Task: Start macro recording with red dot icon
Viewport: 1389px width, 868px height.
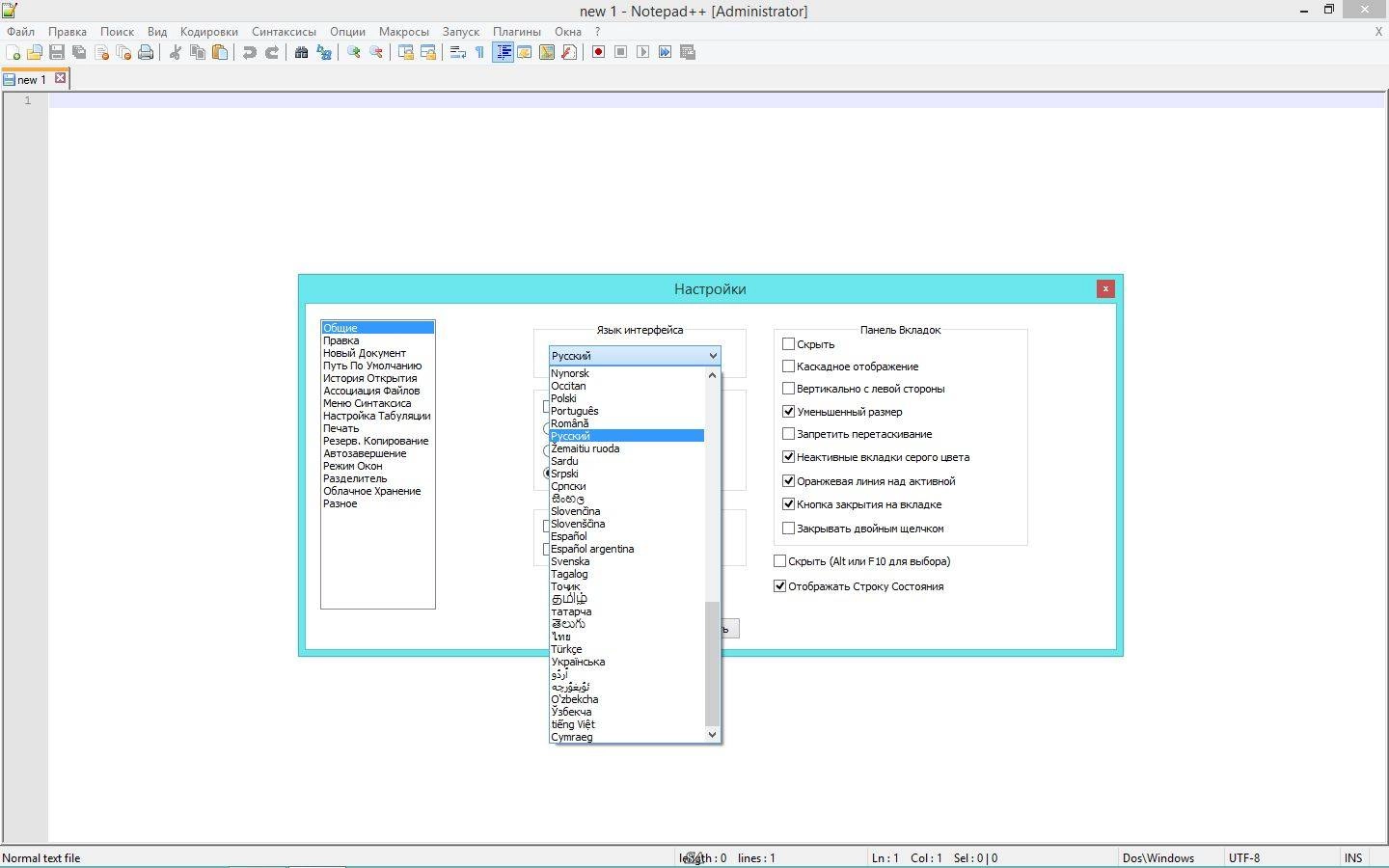Action: (x=599, y=52)
